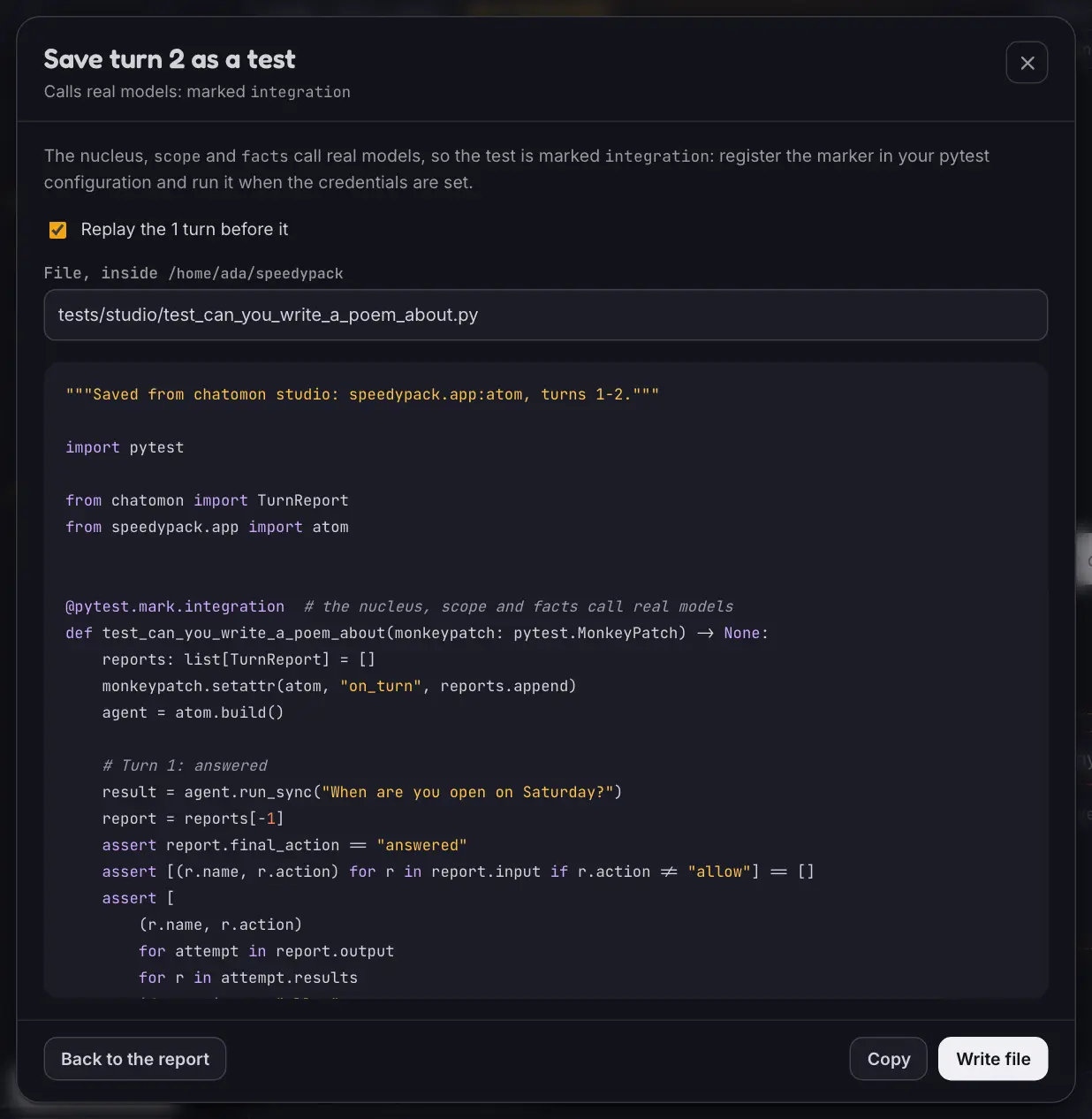Click the 'import pytest' code line
Viewport: 1092px width, 1119px height.
(x=125, y=447)
